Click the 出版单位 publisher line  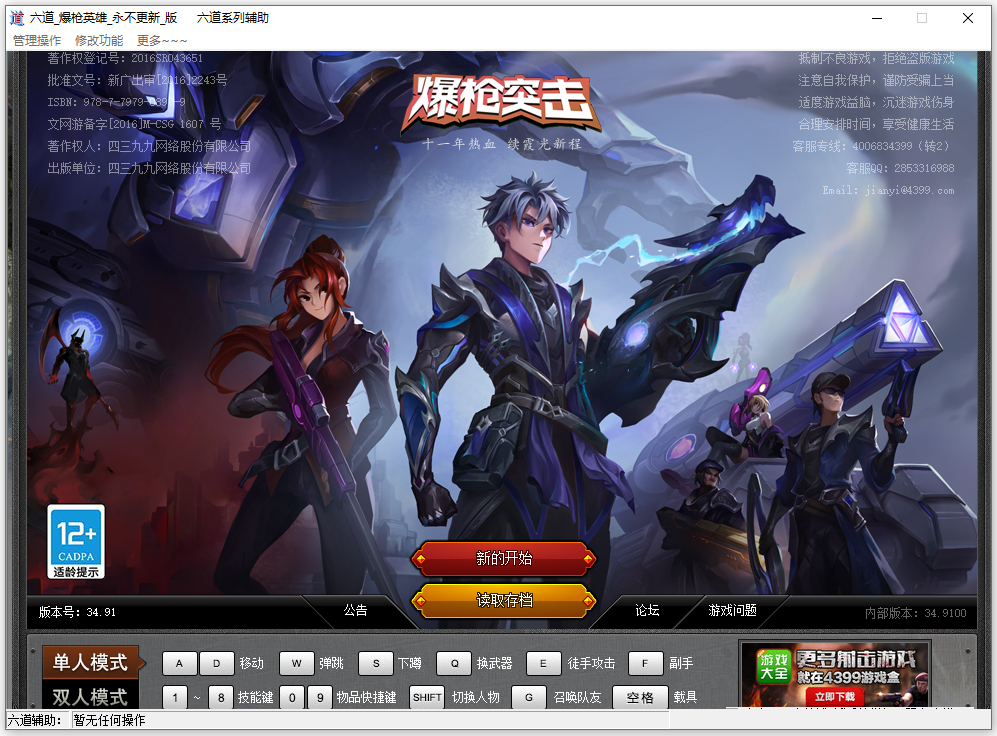149,168
